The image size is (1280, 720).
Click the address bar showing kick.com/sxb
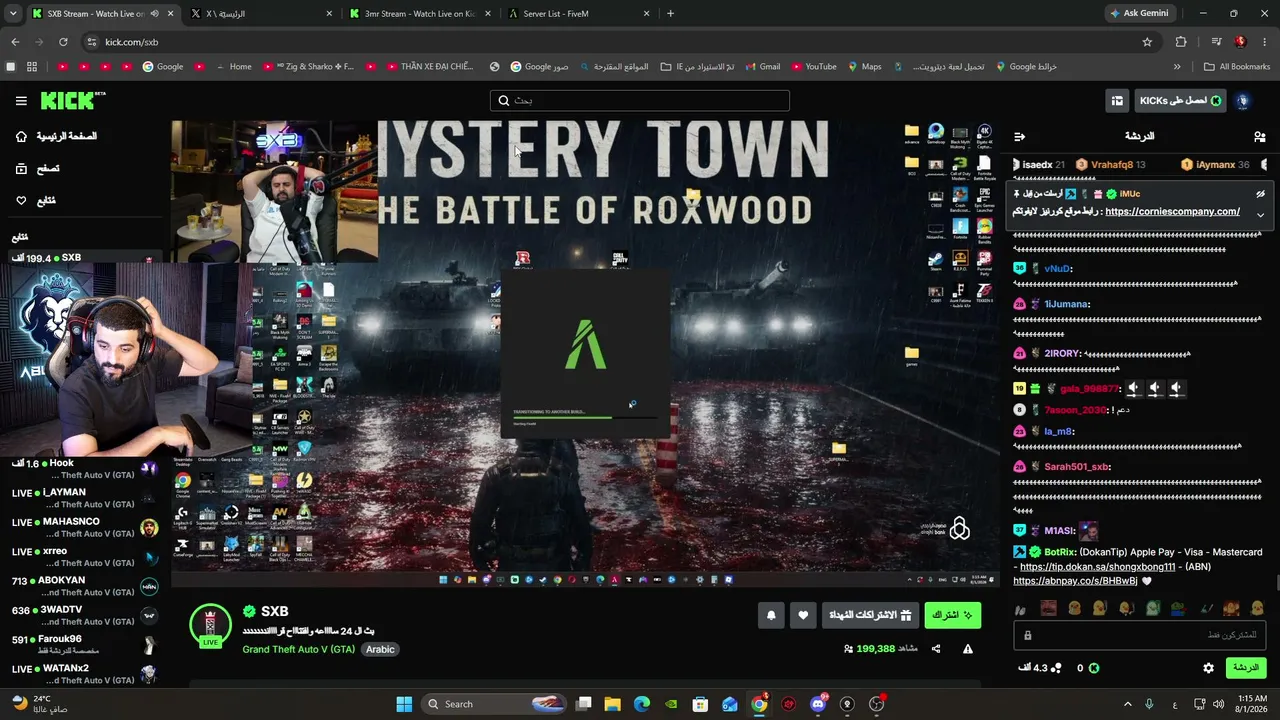[620, 42]
